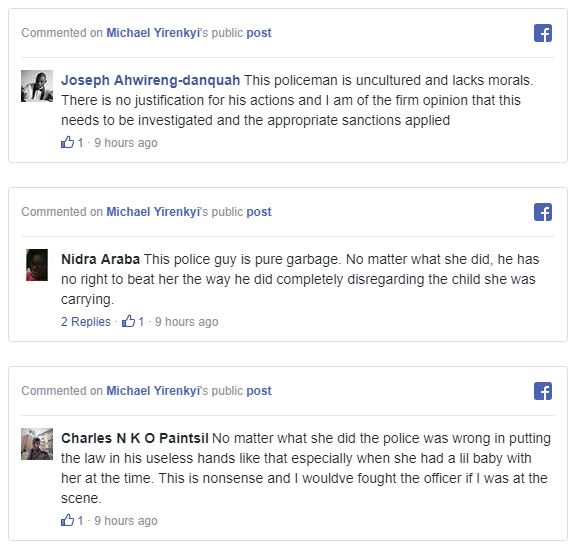Open the public post link in first card
Screen dimensions: 586x551
point(259,33)
